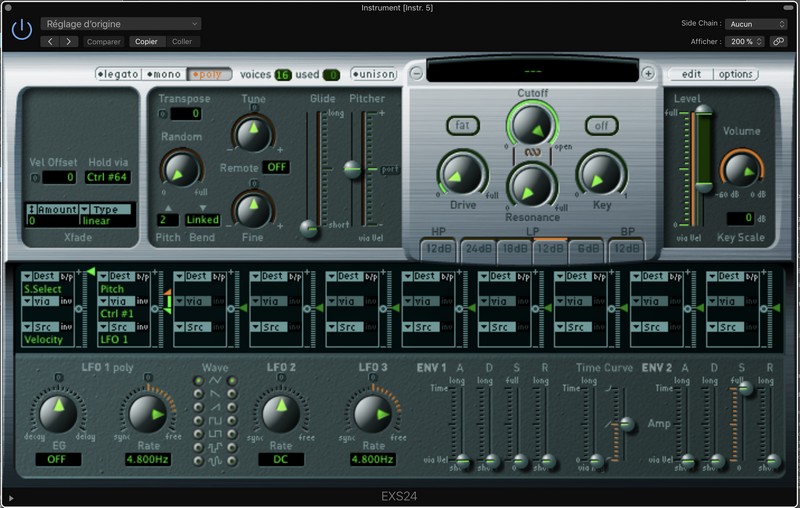This screenshot has height=508, width=800.
Task: Toggle the filter fat button
Action: click(x=462, y=125)
